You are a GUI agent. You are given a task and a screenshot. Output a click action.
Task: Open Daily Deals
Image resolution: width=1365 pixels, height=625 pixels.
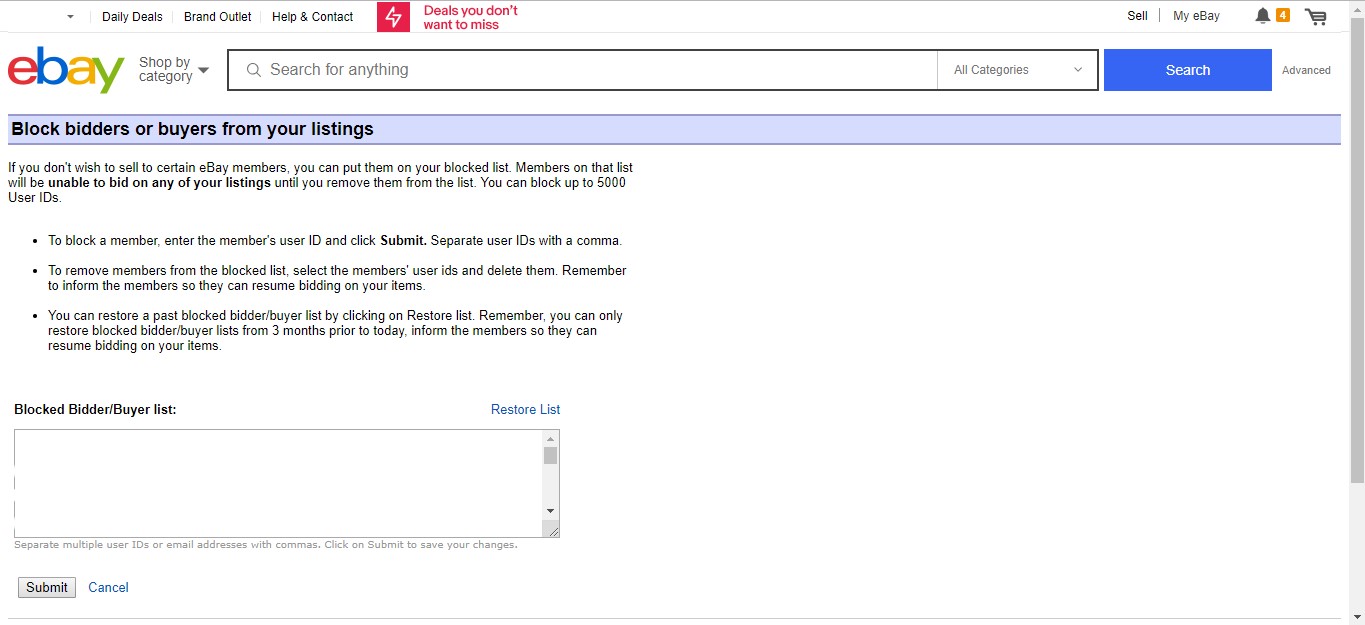coord(132,17)
